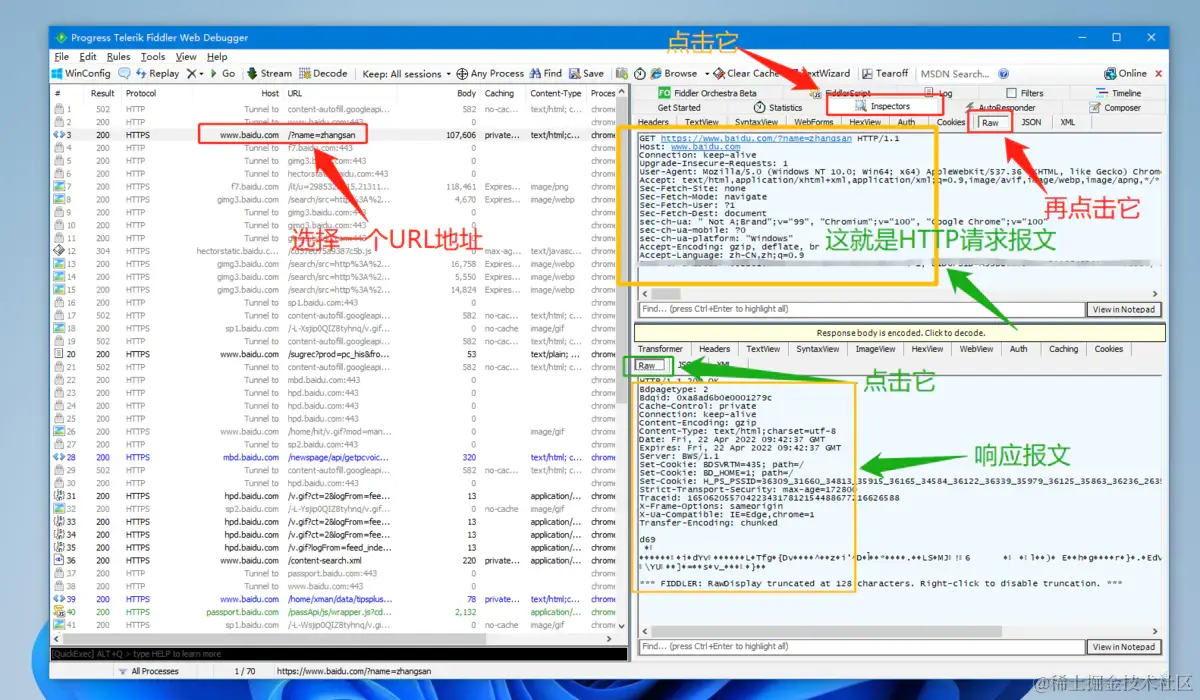
Task: Click upper View in Notepad button
Action: click(x=1124, y=309)
